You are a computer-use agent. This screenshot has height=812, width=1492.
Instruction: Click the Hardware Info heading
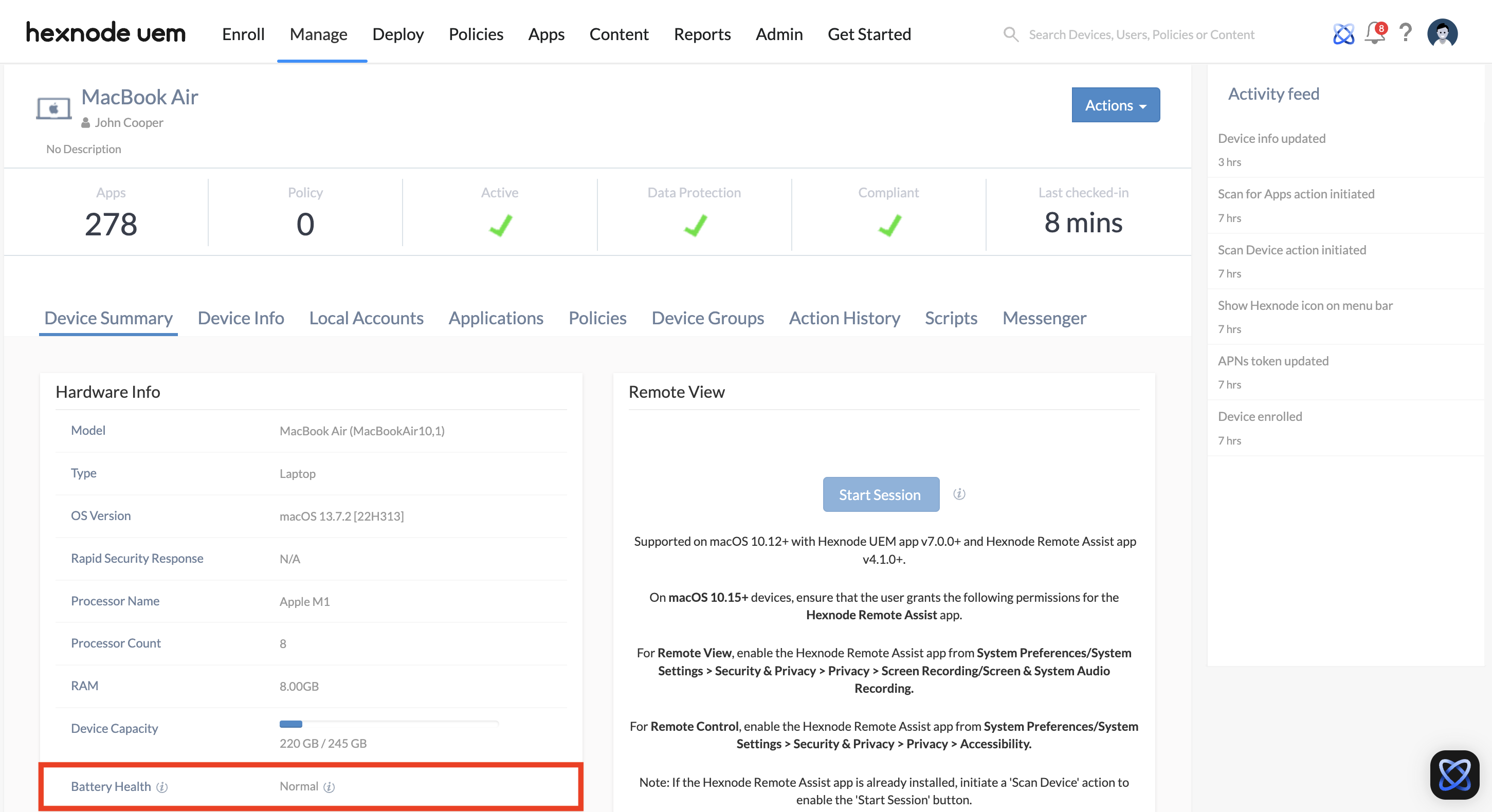pyautogui.click(x=108, y=392)
